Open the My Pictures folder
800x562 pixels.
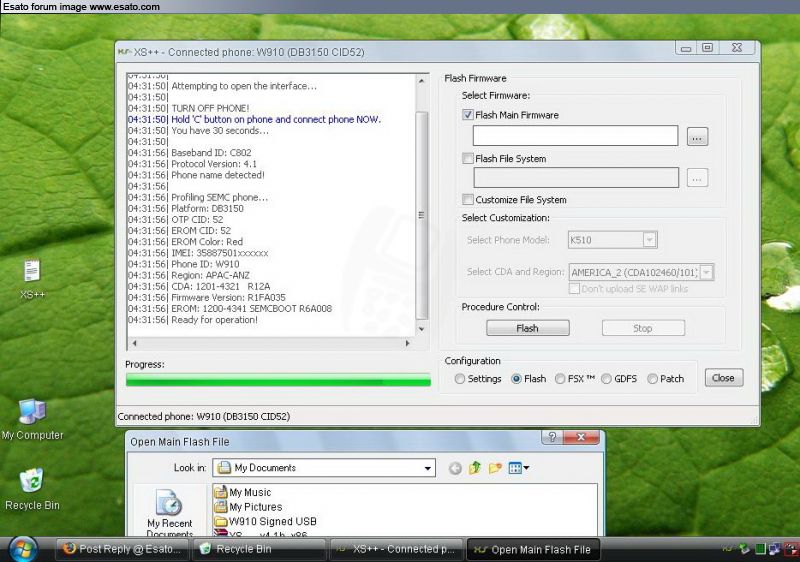coord(248,507)
